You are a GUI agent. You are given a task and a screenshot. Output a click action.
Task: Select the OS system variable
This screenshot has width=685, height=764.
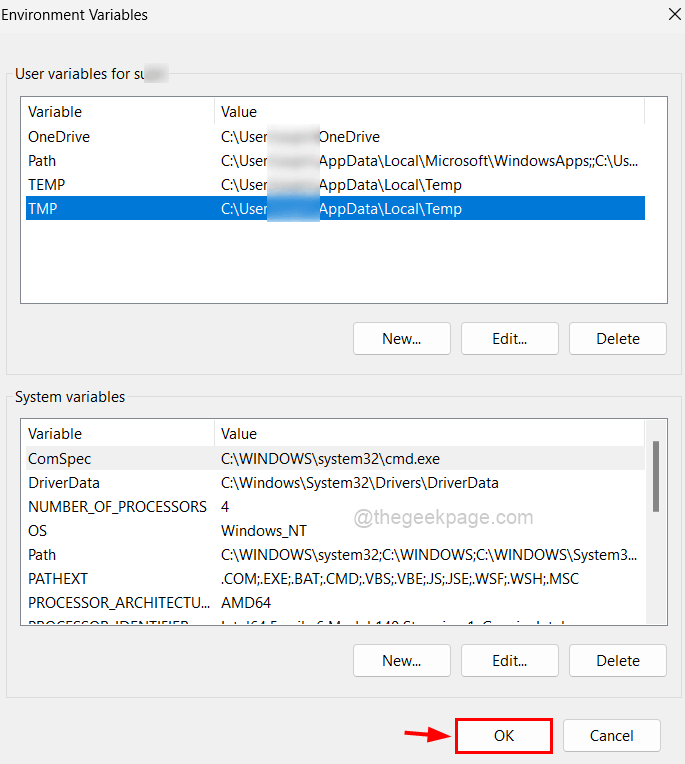(38, 531)
